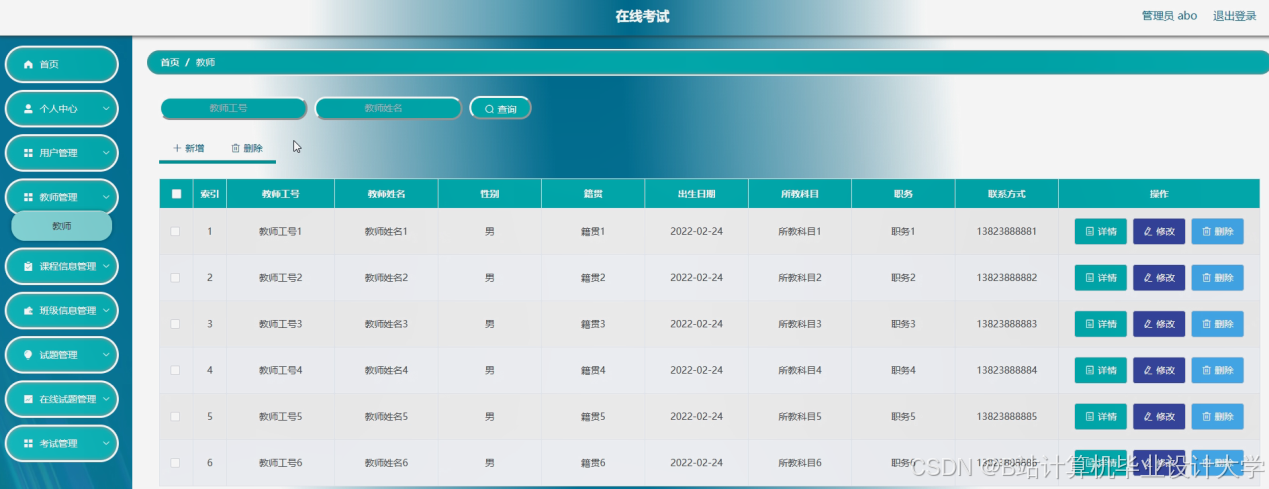Click the 教师工号 column header

click(x=280, y=194)
